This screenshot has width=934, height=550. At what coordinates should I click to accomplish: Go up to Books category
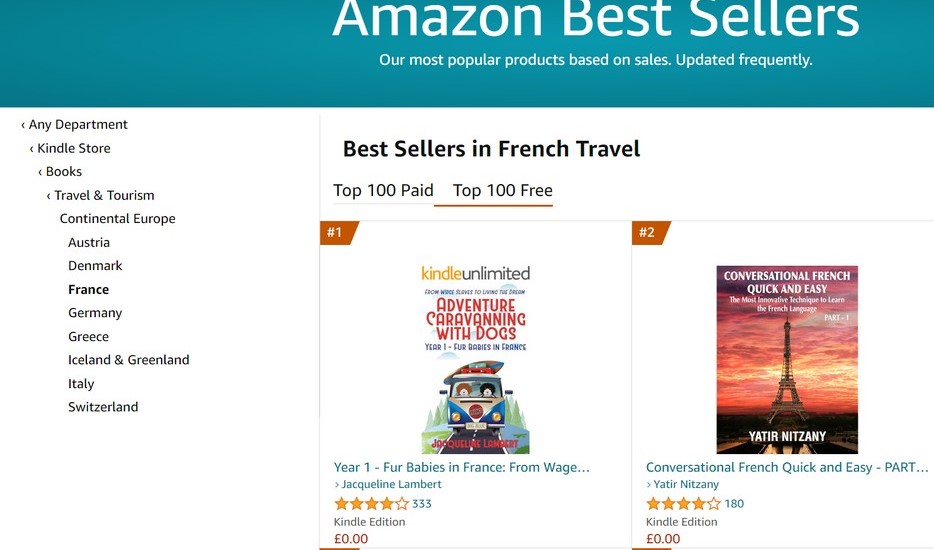tap(64, 172)
